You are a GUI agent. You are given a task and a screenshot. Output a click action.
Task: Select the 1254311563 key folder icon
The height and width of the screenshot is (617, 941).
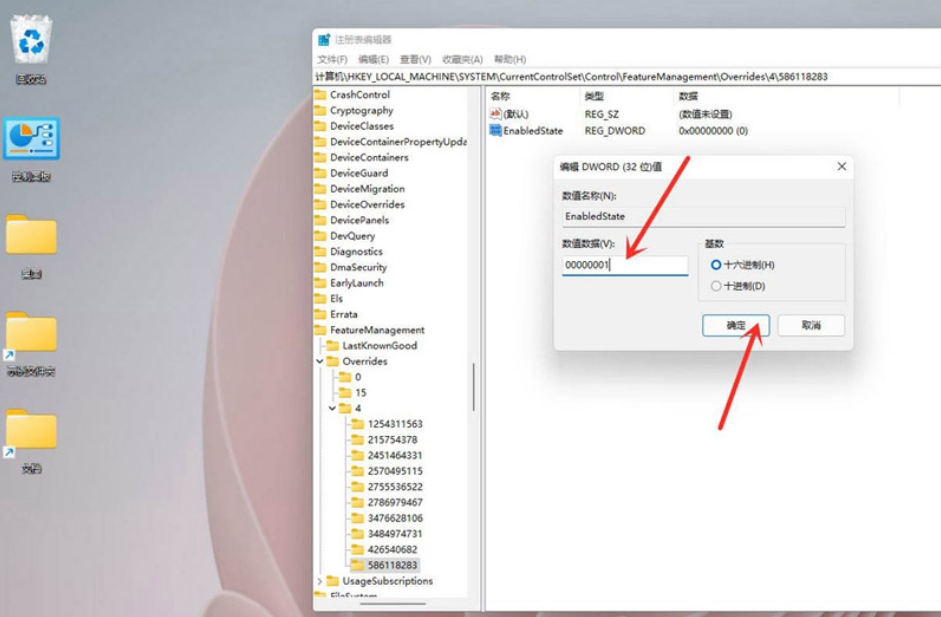click(357, 424)
